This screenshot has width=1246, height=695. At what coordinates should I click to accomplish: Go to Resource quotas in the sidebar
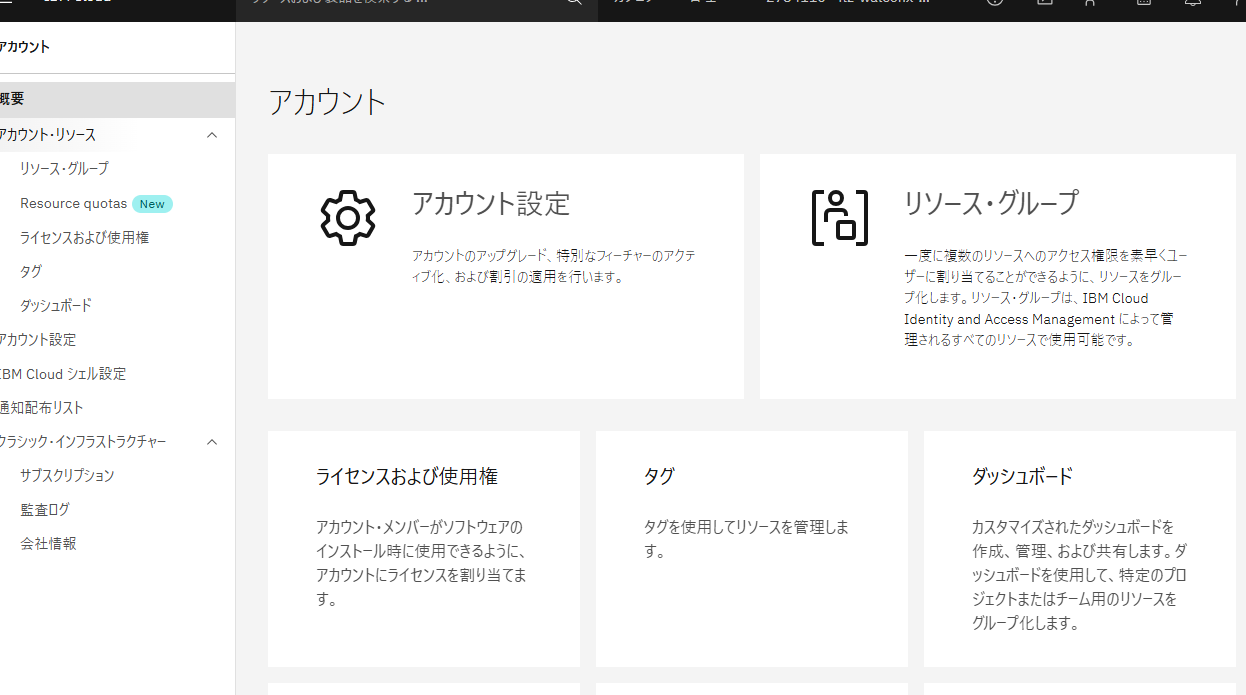[x=73, y=204]
